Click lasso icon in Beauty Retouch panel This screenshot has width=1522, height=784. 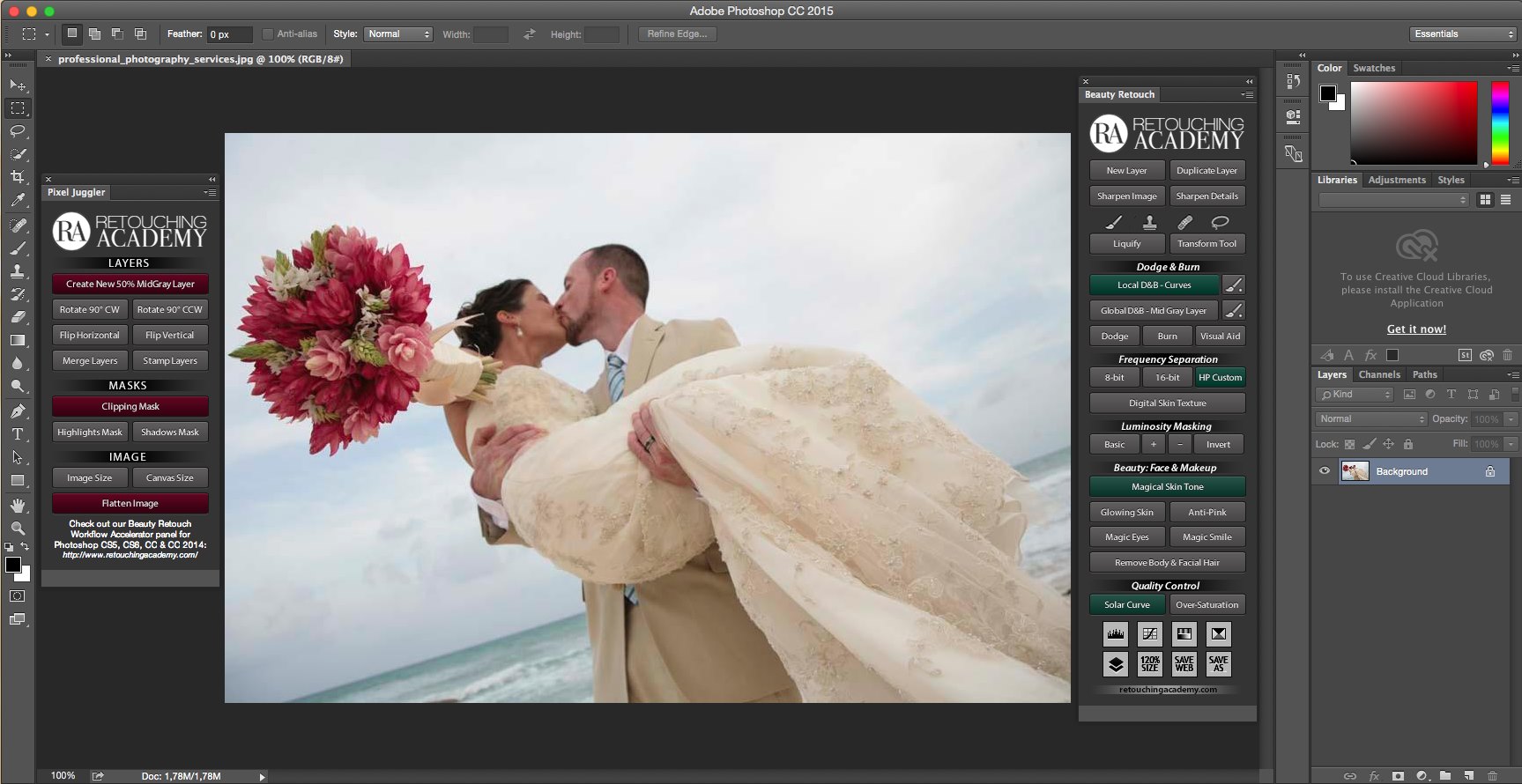coord(1220,222)
